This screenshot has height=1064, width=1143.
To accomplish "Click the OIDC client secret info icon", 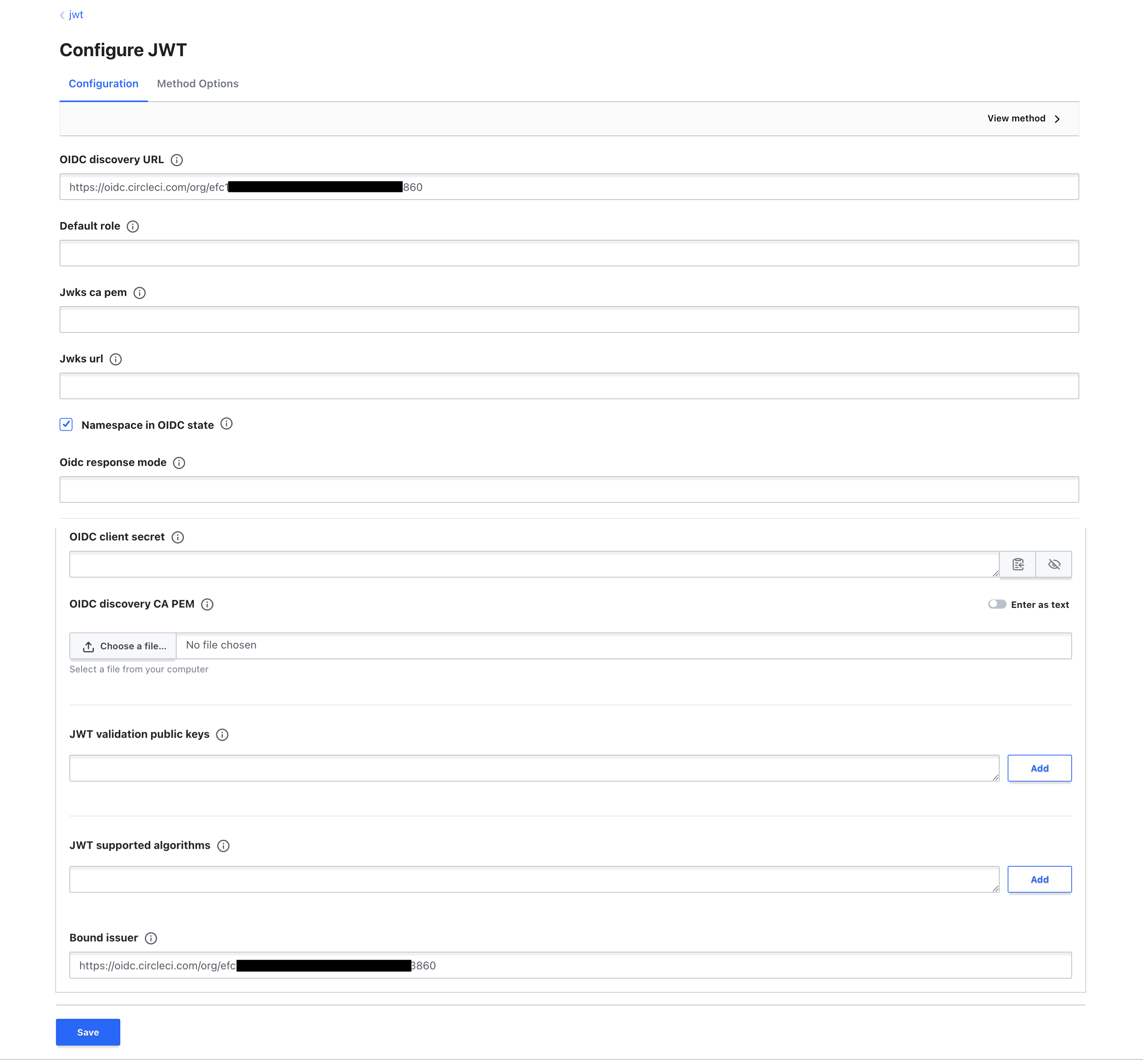I will [178, 537].
